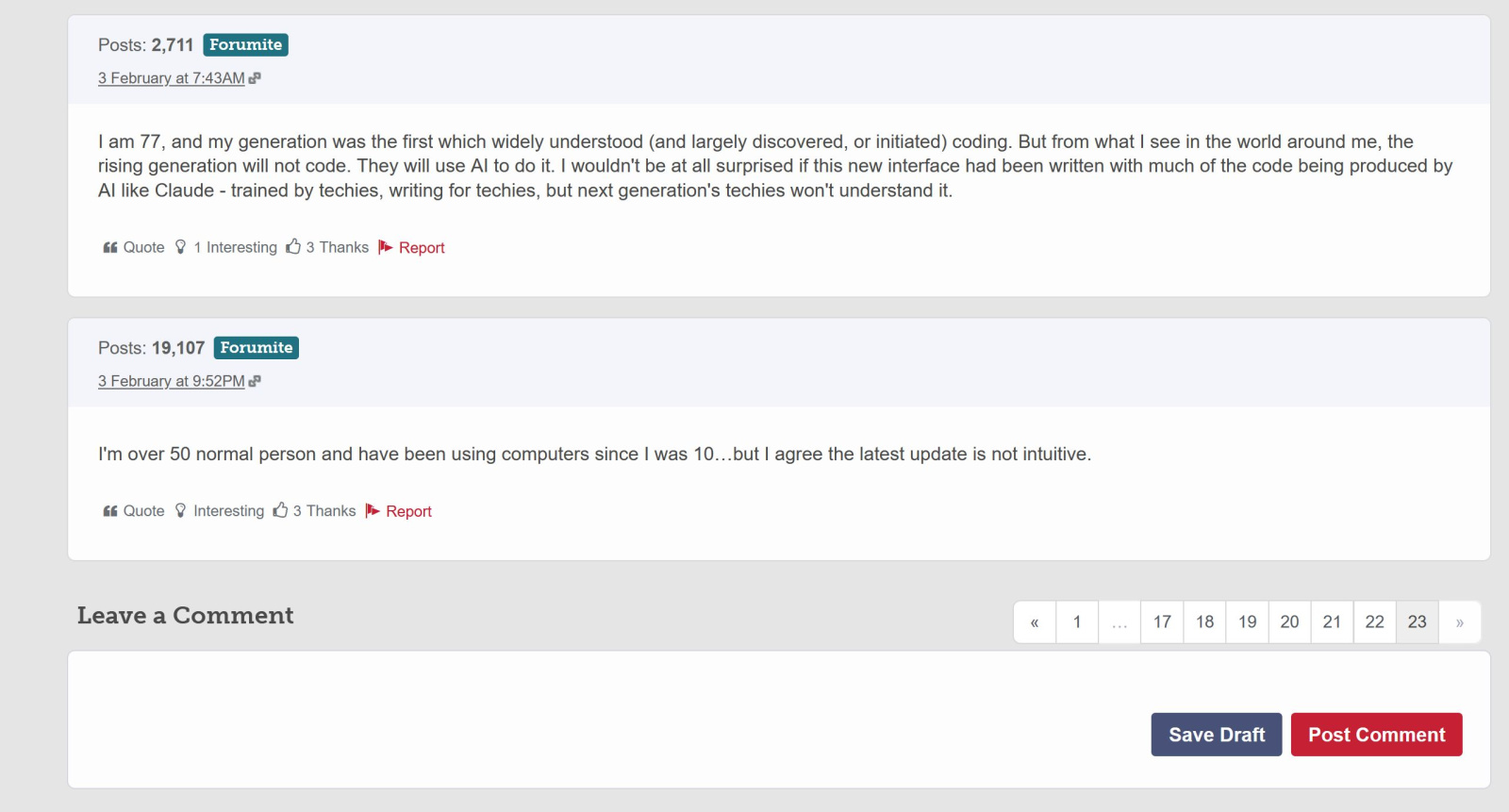The width and height of the screenshot is (1509, 812).
Task: Select page 17 in pagination
Action: [x=1162, y=622]
